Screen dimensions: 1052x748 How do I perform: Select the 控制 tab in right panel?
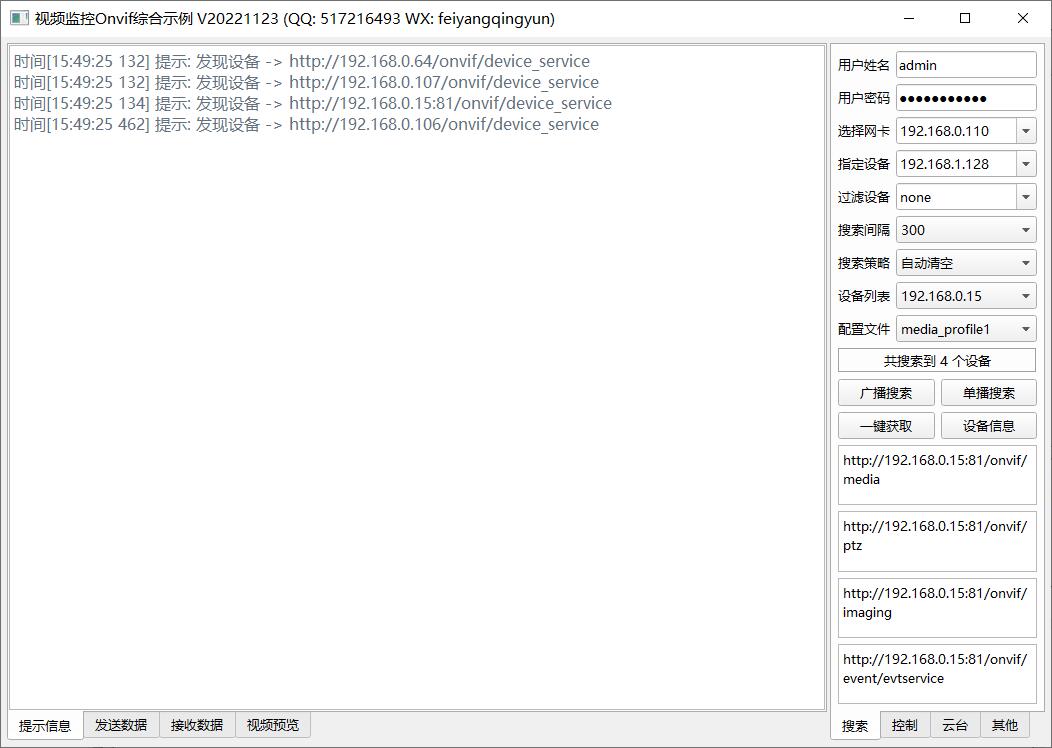pyautogui.click(x=905, y=725)
